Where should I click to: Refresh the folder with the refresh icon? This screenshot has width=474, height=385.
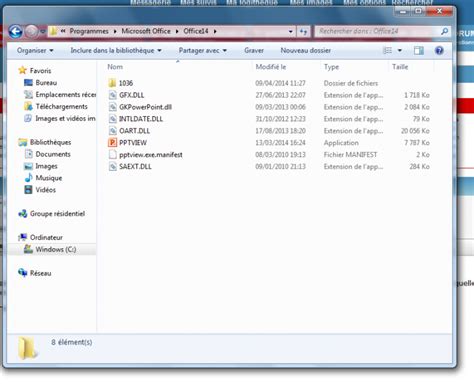303,32
